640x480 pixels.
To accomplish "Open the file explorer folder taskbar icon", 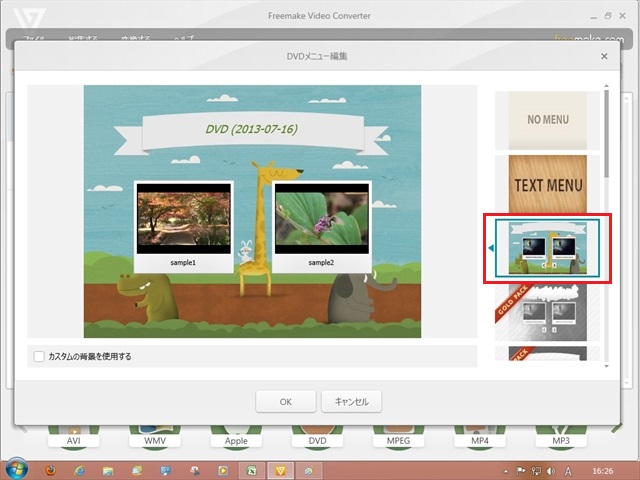I will [108, 469].
